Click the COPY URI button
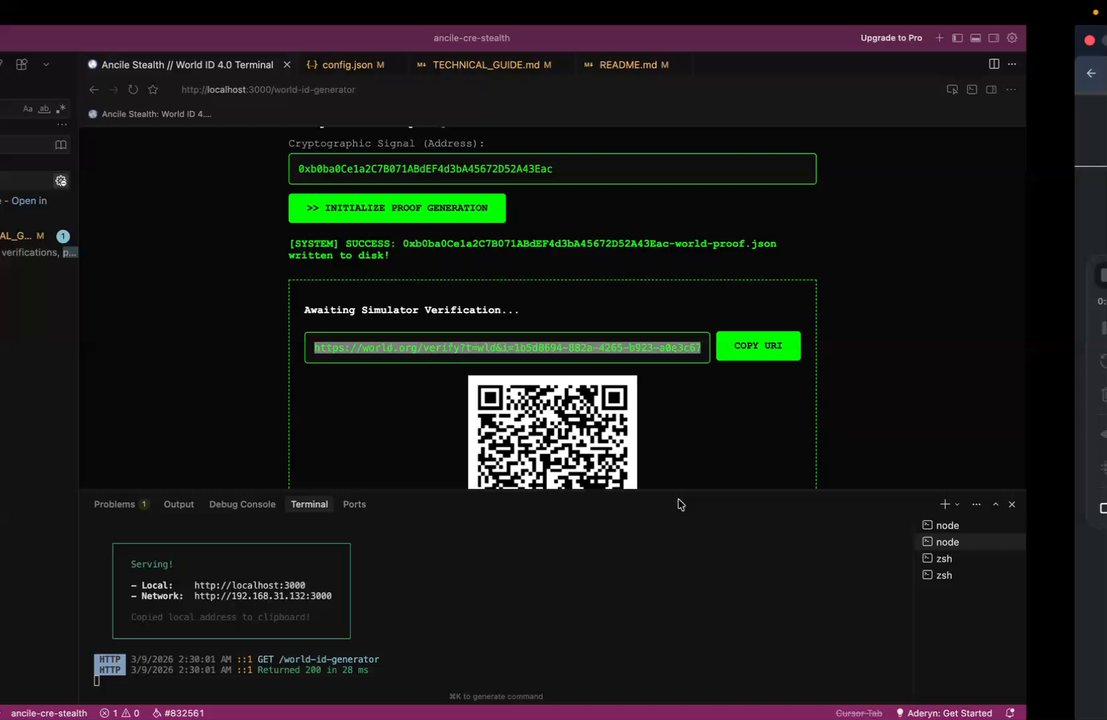 coord(758,346)
